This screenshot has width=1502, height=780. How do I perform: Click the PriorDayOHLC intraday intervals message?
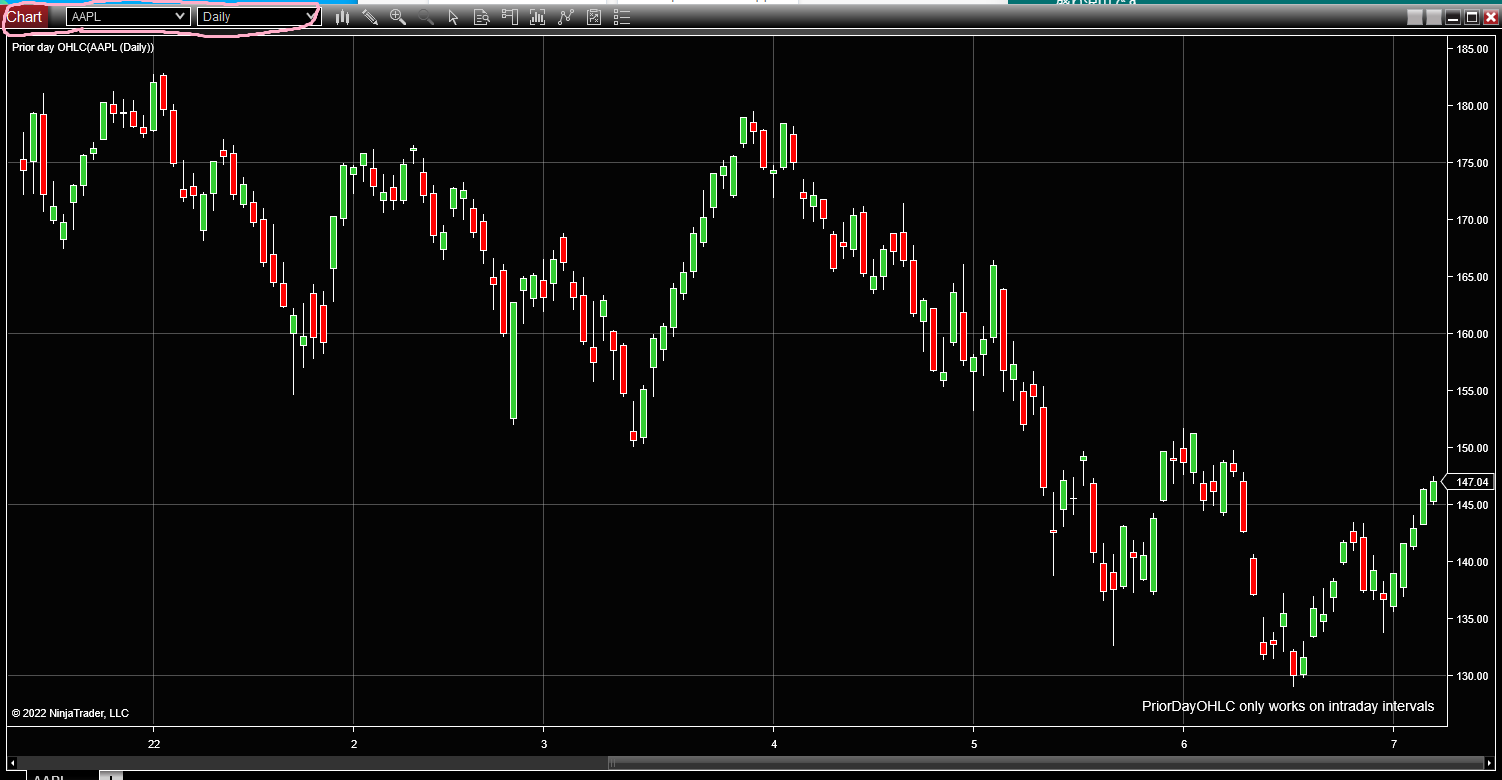point(1288,706)
